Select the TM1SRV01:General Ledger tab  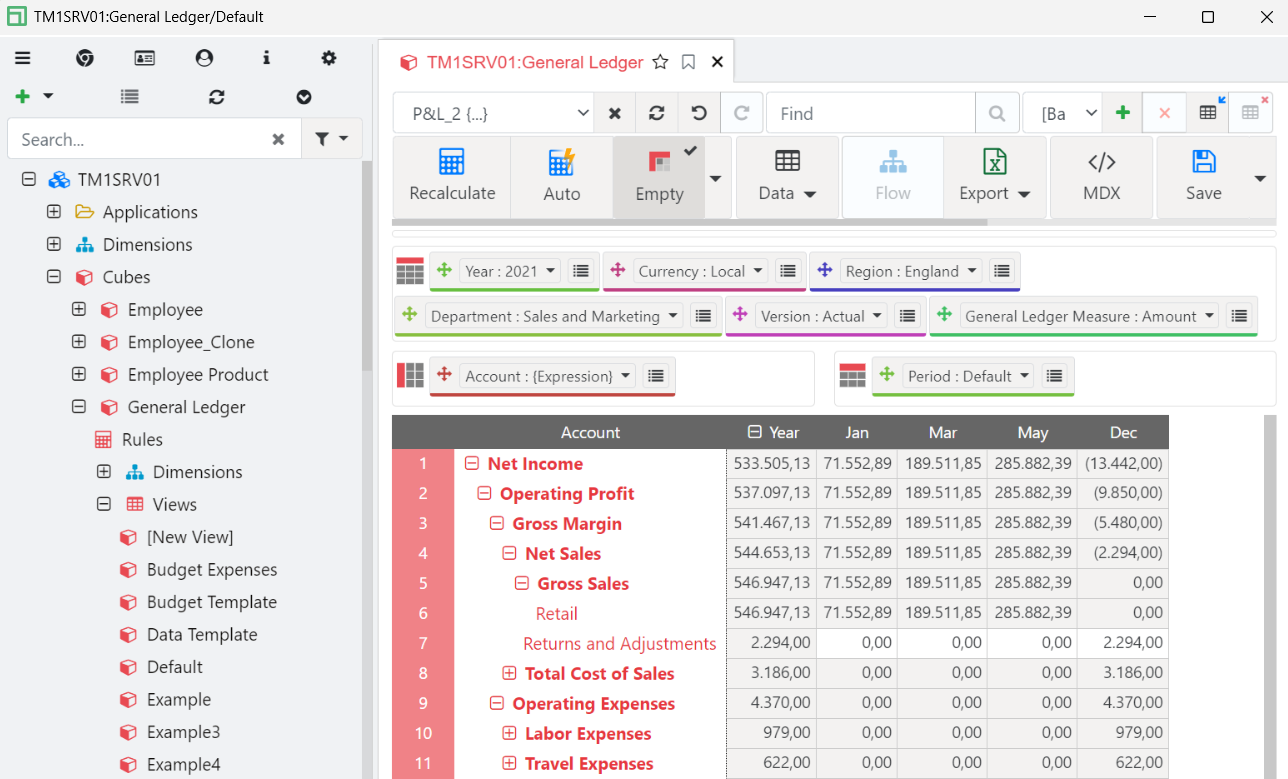click(534, 62)
